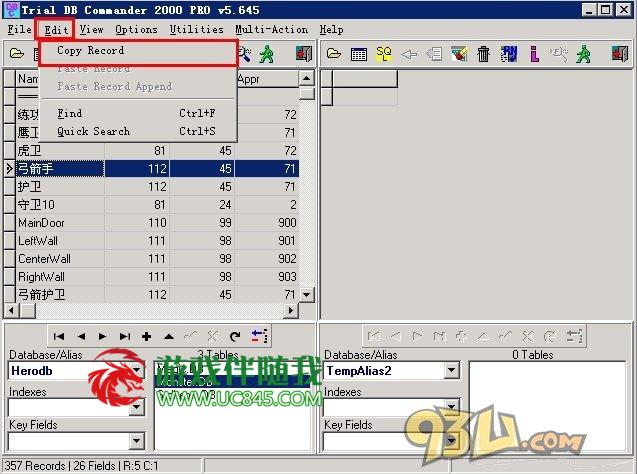The height and width of the screenshot is (474, 637).
Task: Expand the Herodb Database/Alias dropdown
Action: 137,370
